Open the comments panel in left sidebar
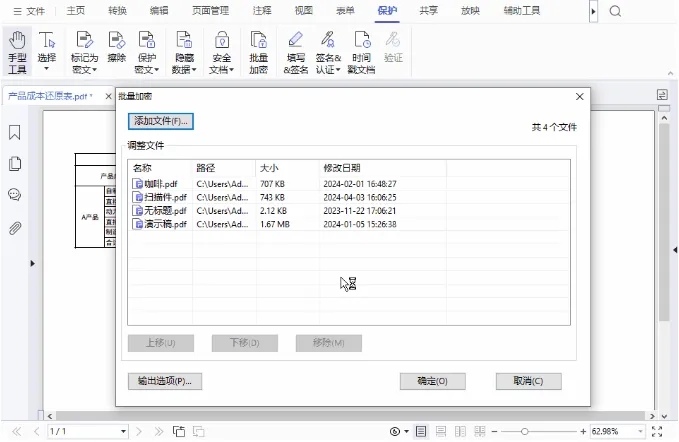The width and height of the screenshot is (679, 442). 15,195
